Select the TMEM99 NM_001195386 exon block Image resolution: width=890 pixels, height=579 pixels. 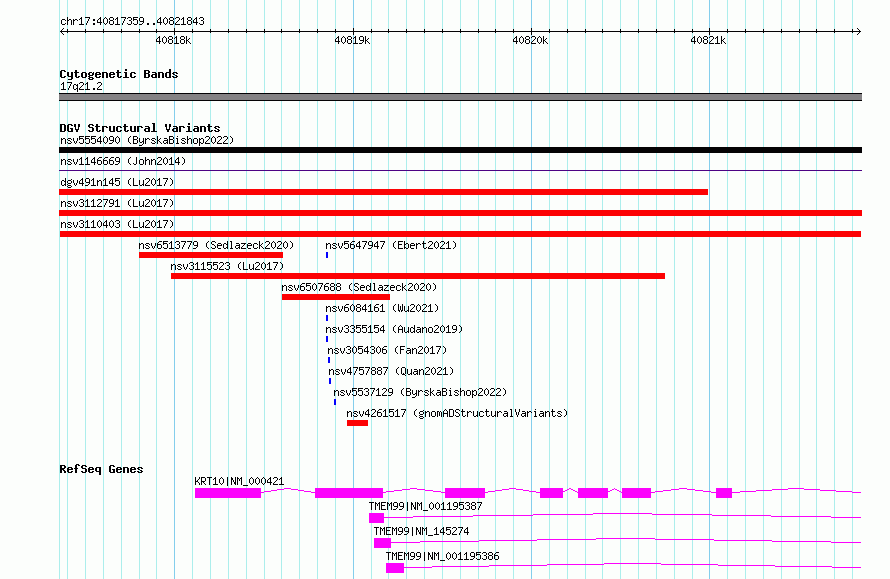click(x=395, y=568)
